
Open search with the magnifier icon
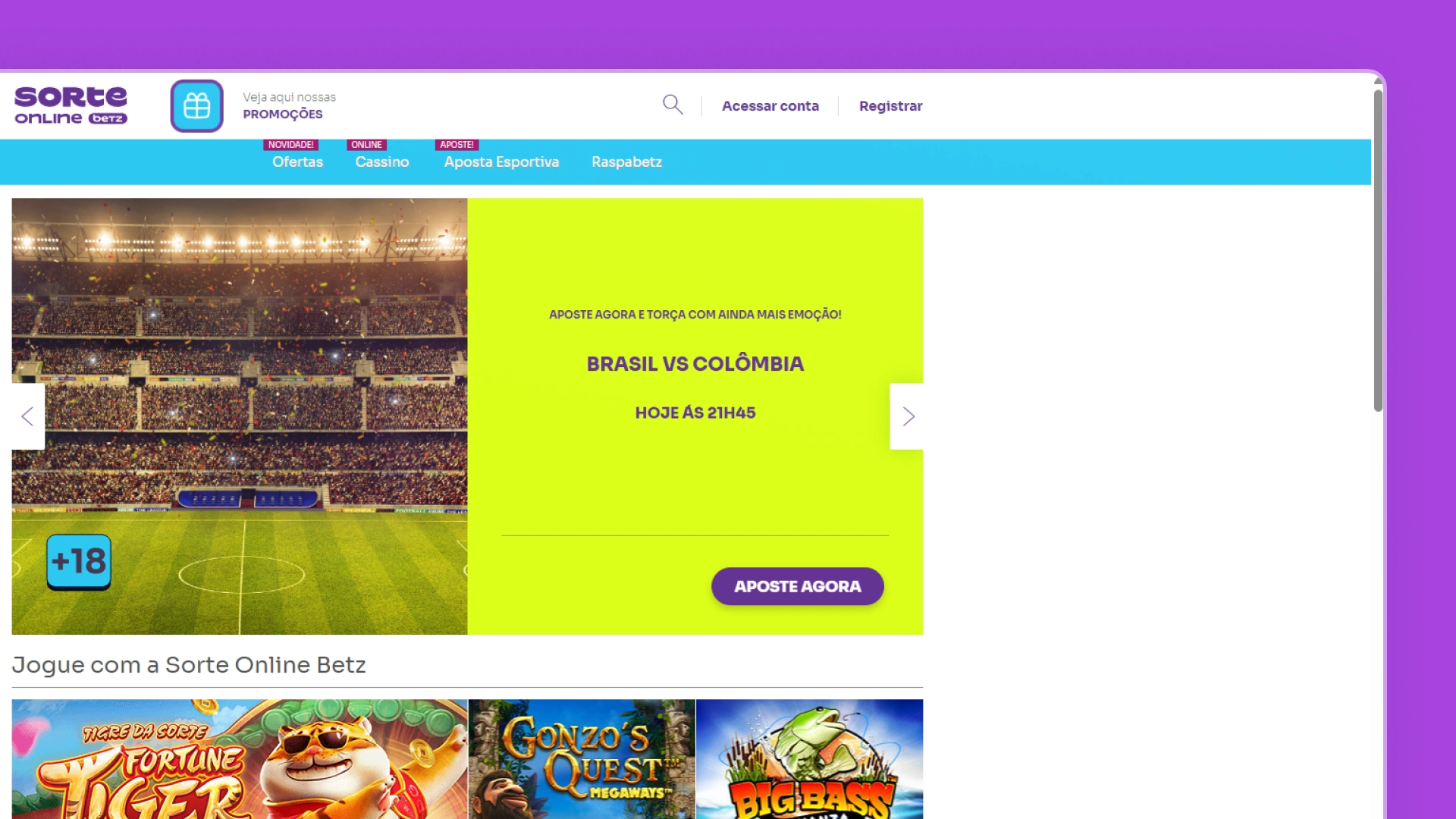point(673,105)
